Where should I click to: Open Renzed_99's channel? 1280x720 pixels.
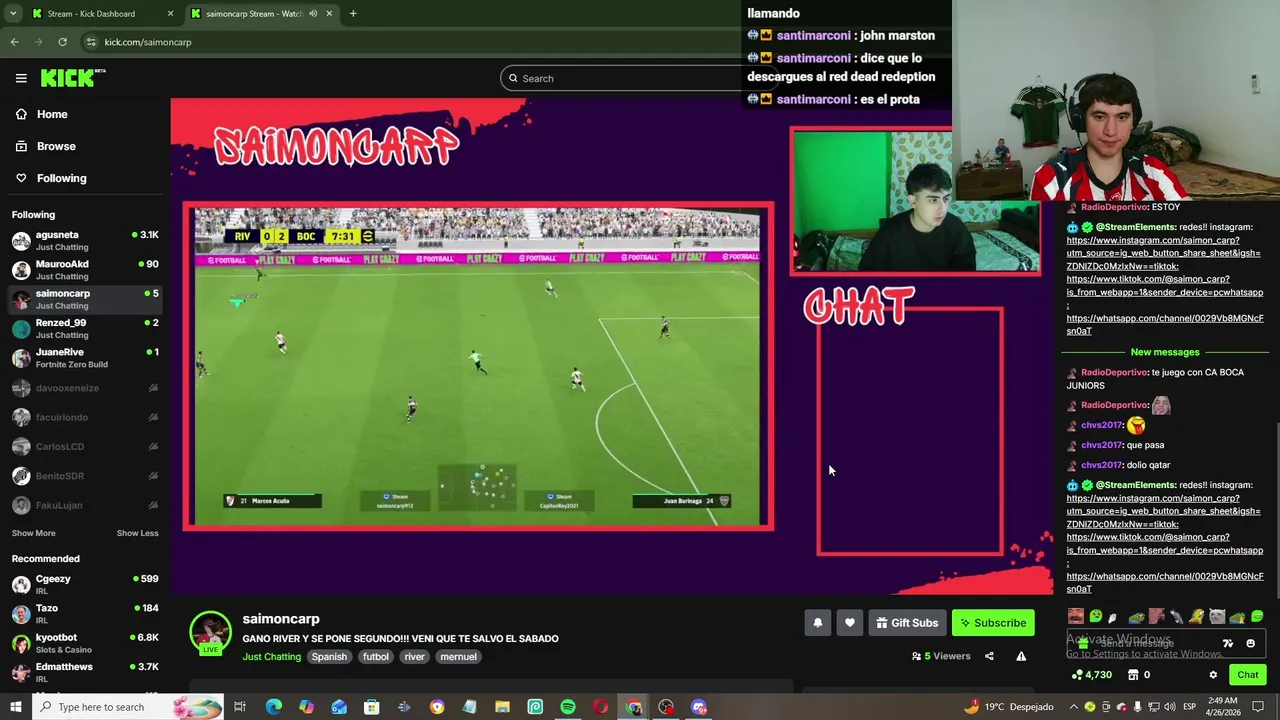[x=85, y=328]
